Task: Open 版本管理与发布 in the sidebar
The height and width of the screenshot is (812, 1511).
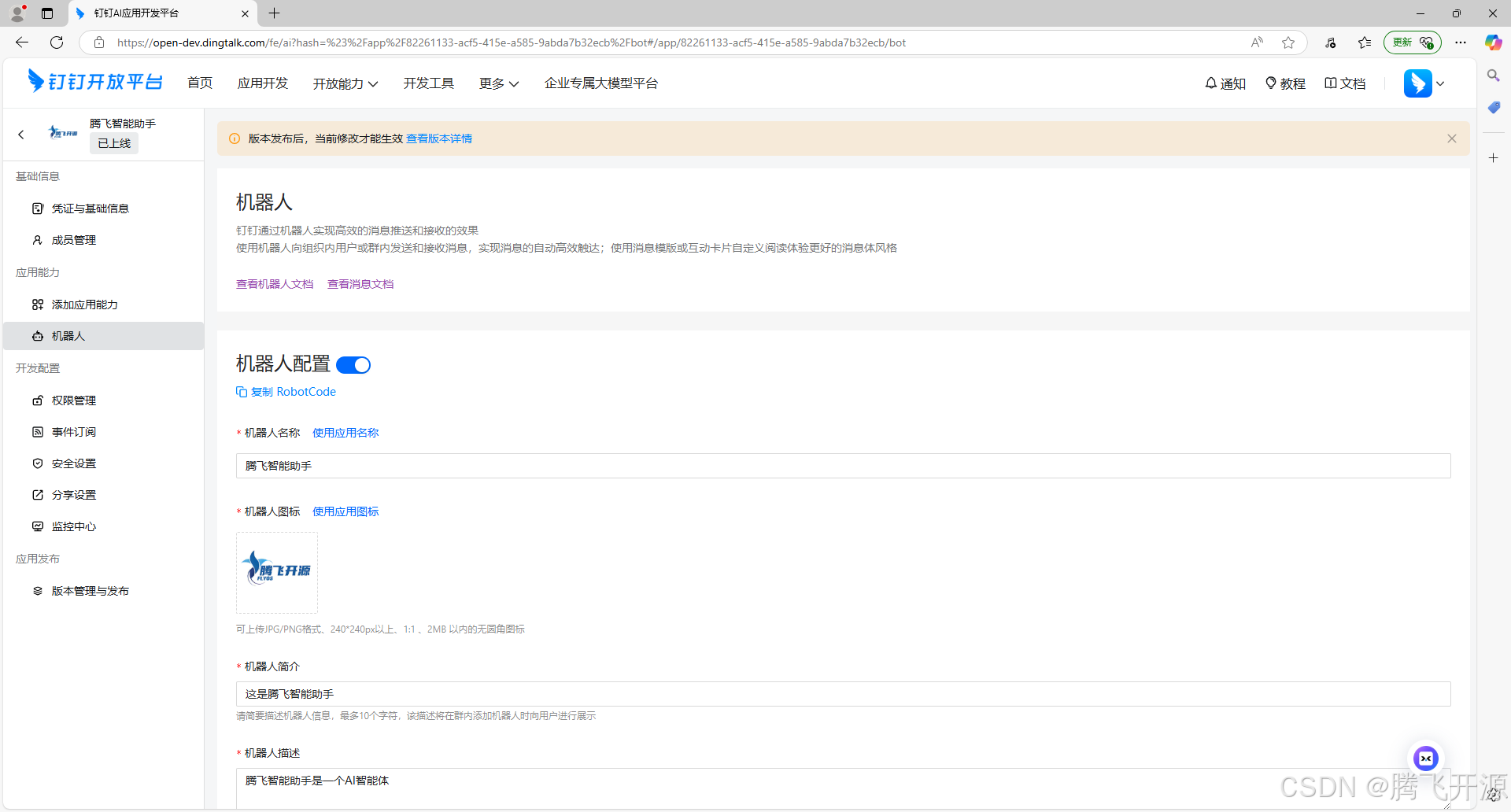Action: point(103,591)
